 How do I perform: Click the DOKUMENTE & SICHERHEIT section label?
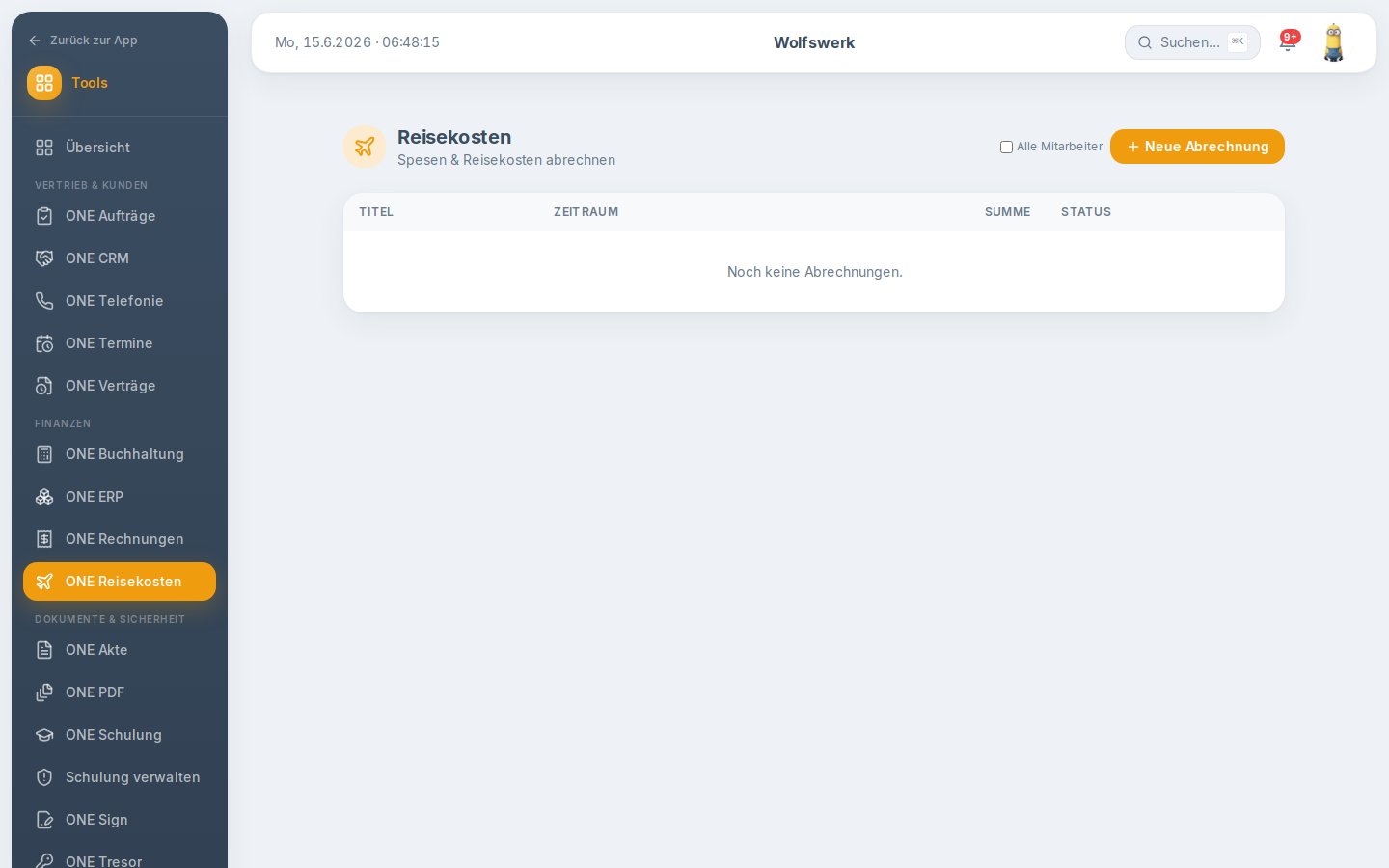click(110, 619)
